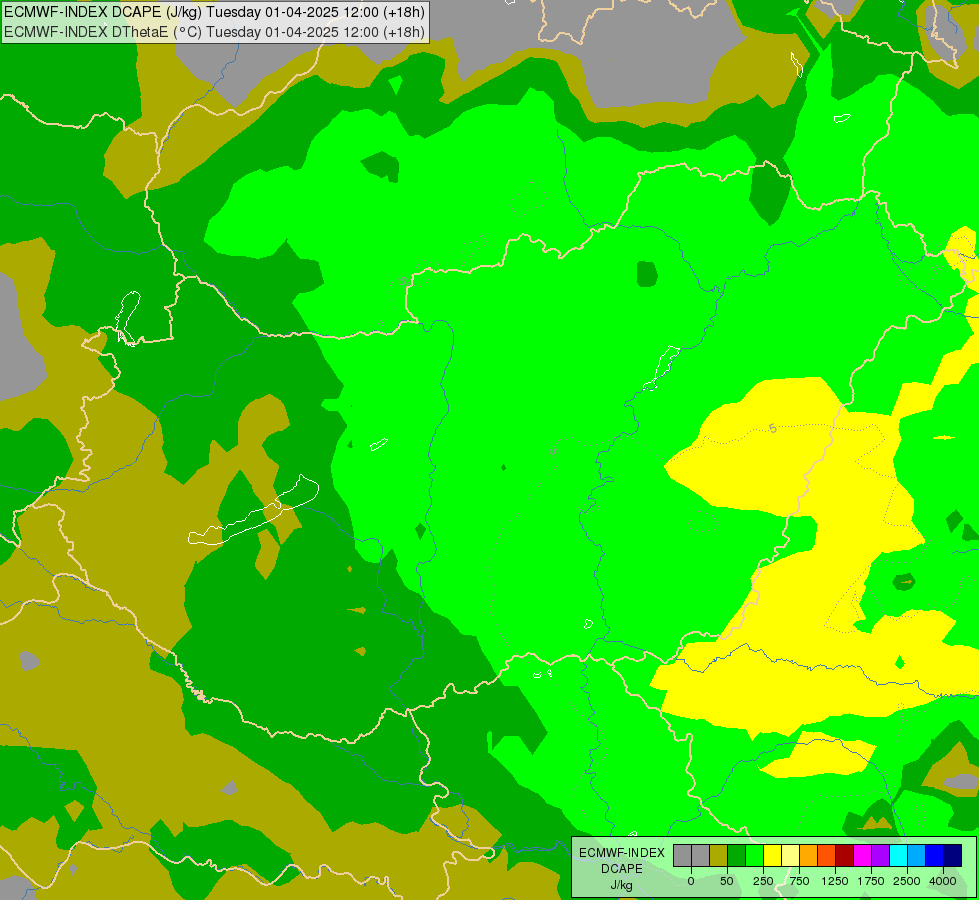
Task: Click the magenta legend swatch
Action: [862, 856]
